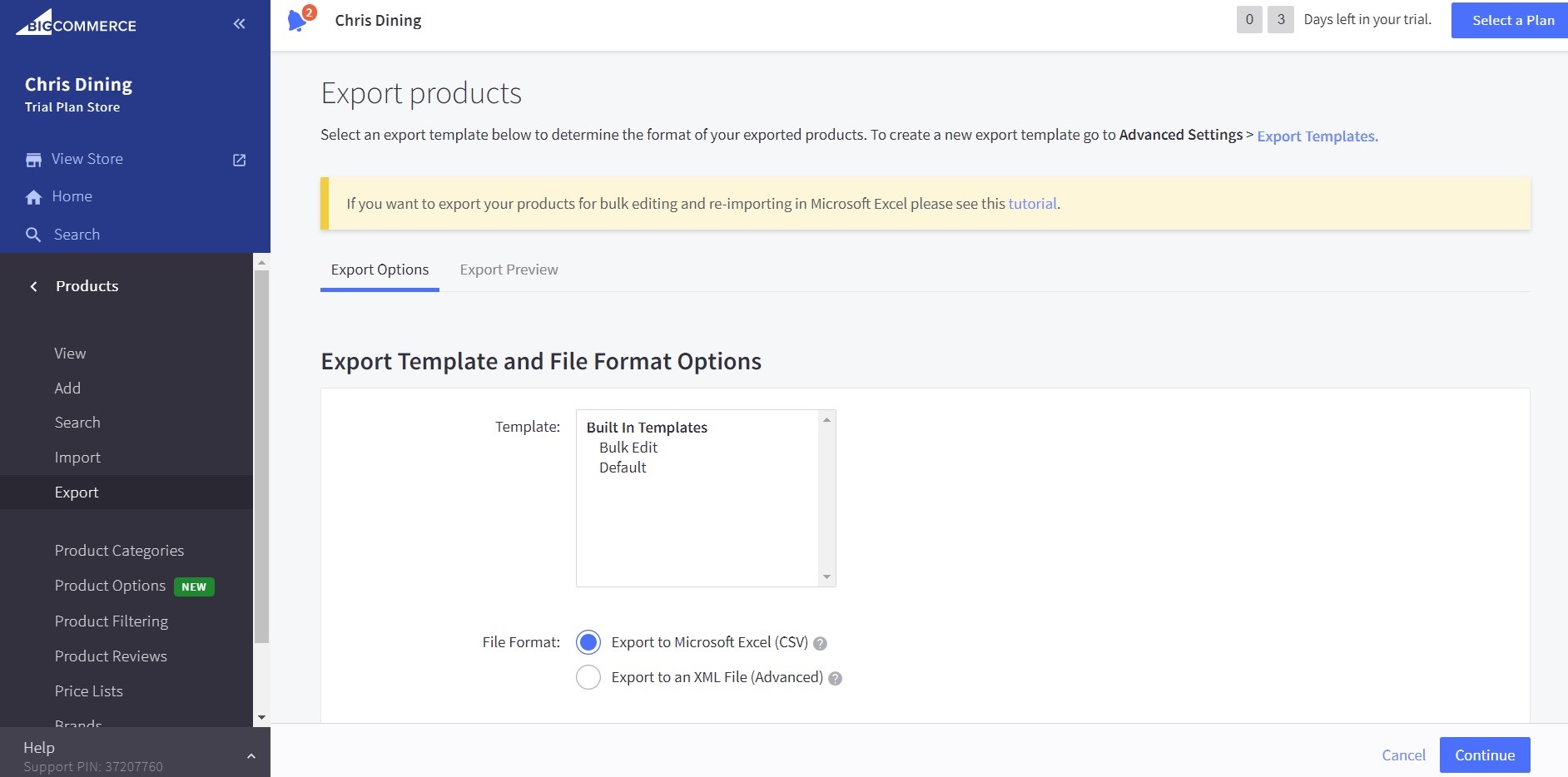1568x777 pixels.
Task: Switch to the Export Preview tab
Action: coord(509,270)
